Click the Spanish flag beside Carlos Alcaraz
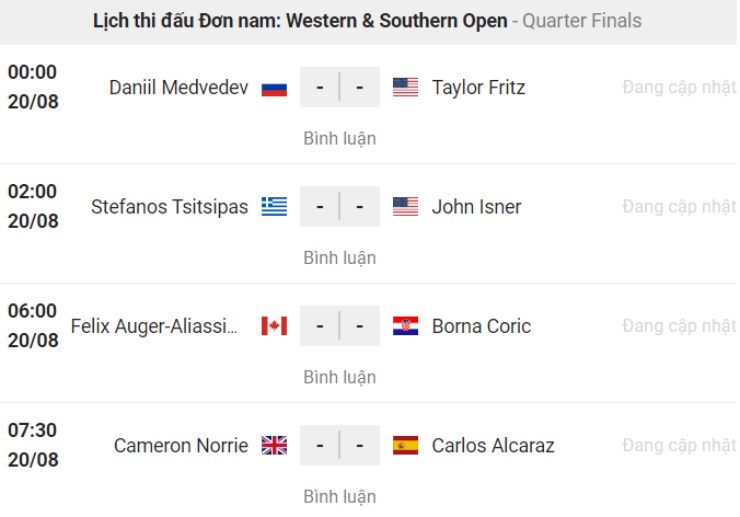 406,445
